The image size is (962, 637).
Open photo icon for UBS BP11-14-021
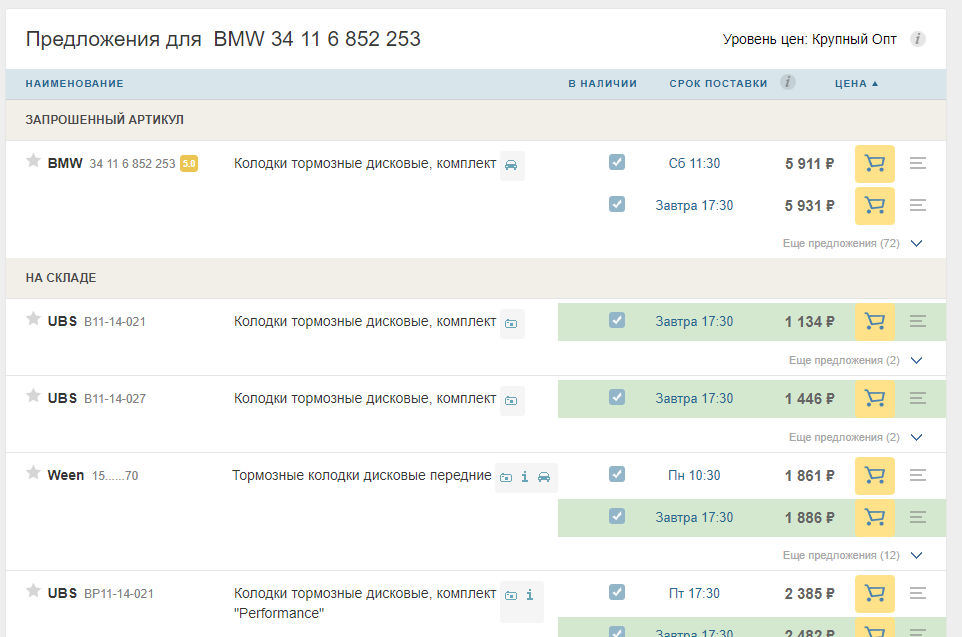tap(511, 595)
